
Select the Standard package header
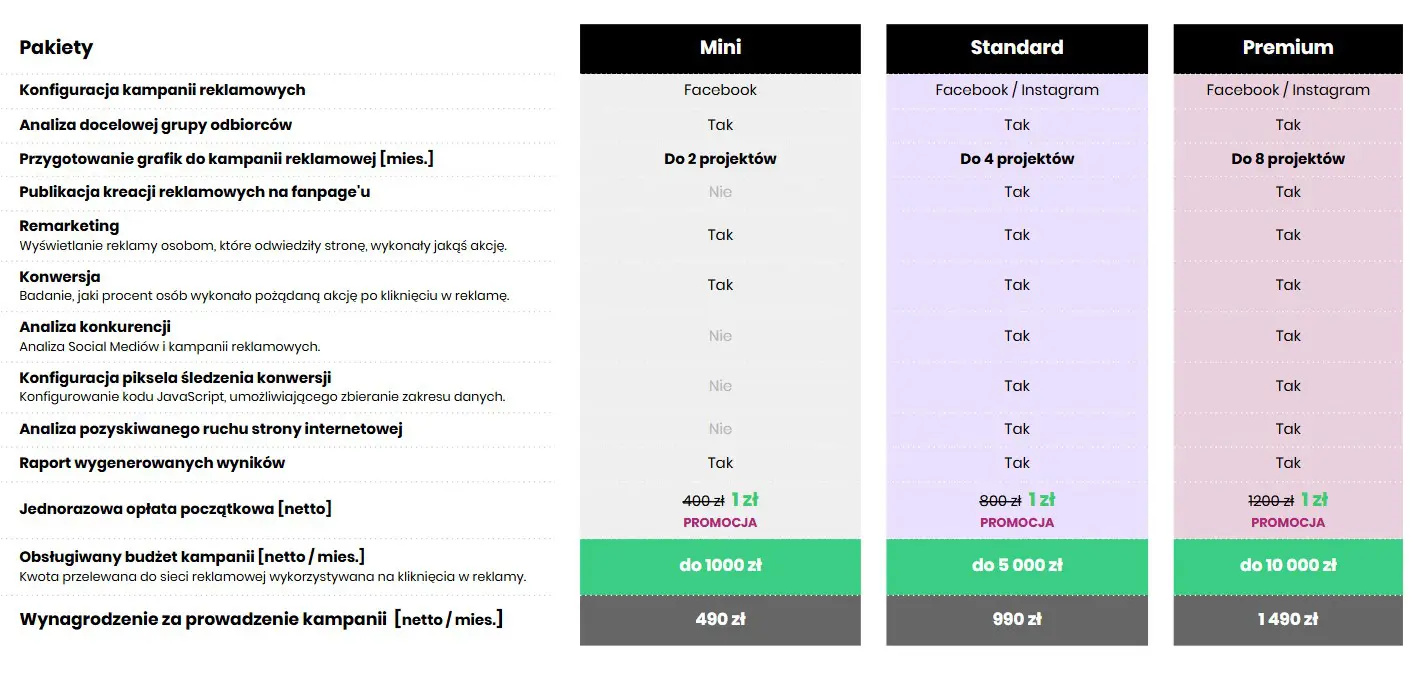pyautogui.click(x=1016, y=48)
